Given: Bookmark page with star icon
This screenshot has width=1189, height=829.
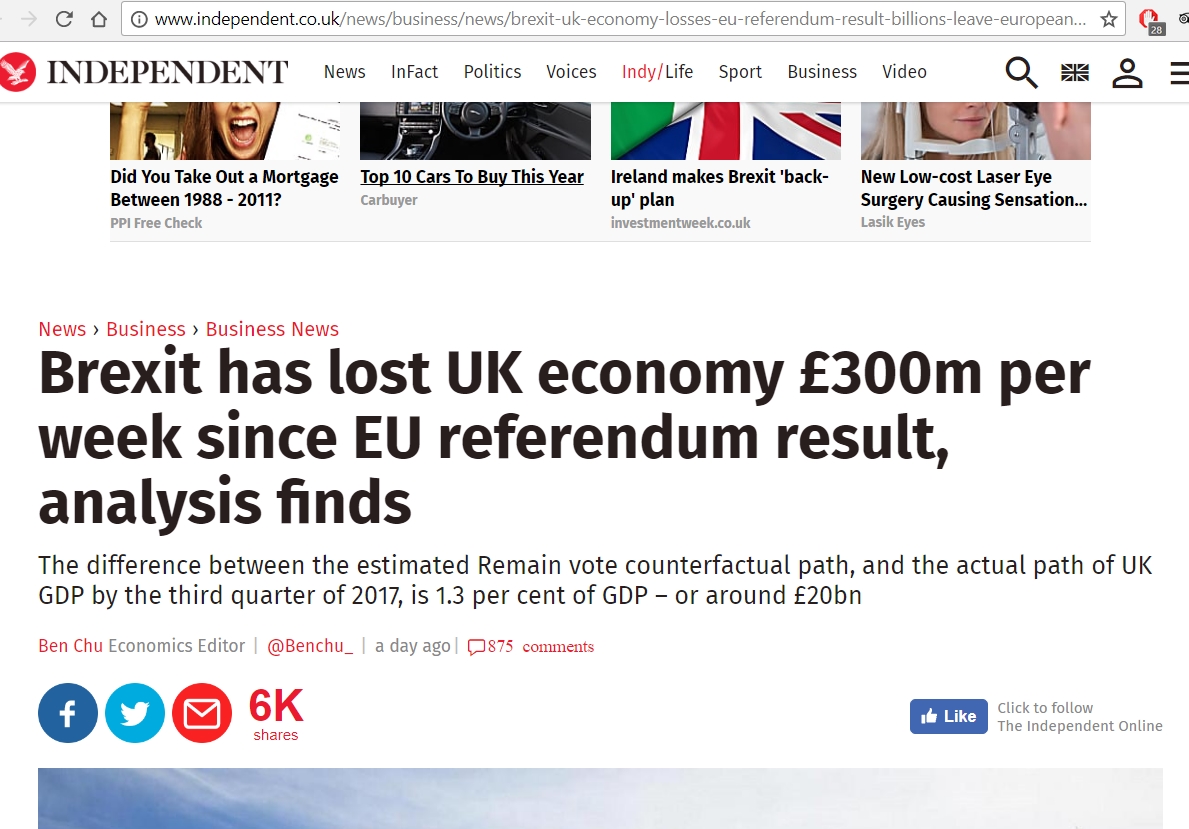Looking at the screenshot, I should (x=1109, y=19).
